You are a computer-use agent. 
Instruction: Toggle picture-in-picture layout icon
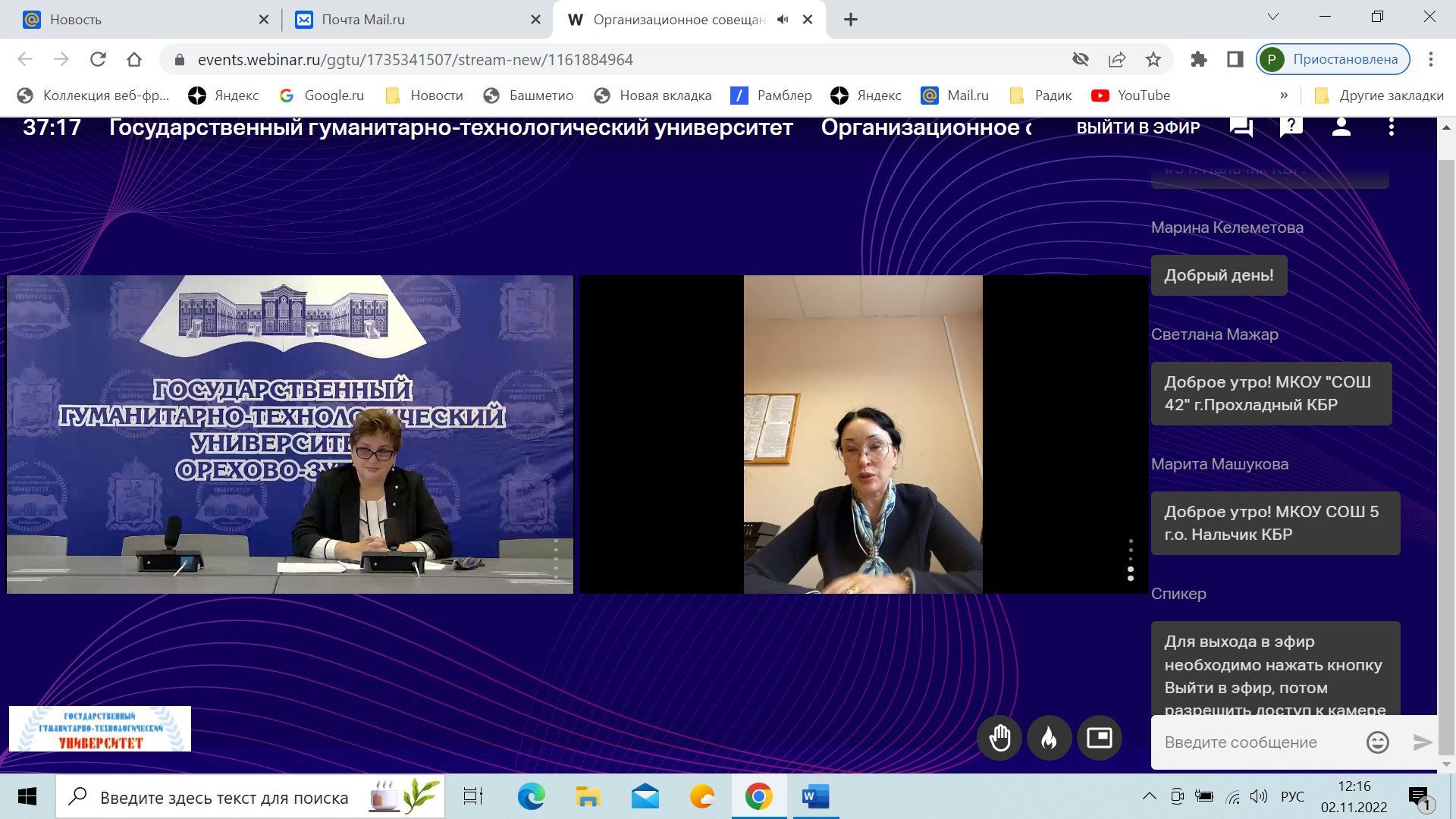click(x=1099, y=737)
